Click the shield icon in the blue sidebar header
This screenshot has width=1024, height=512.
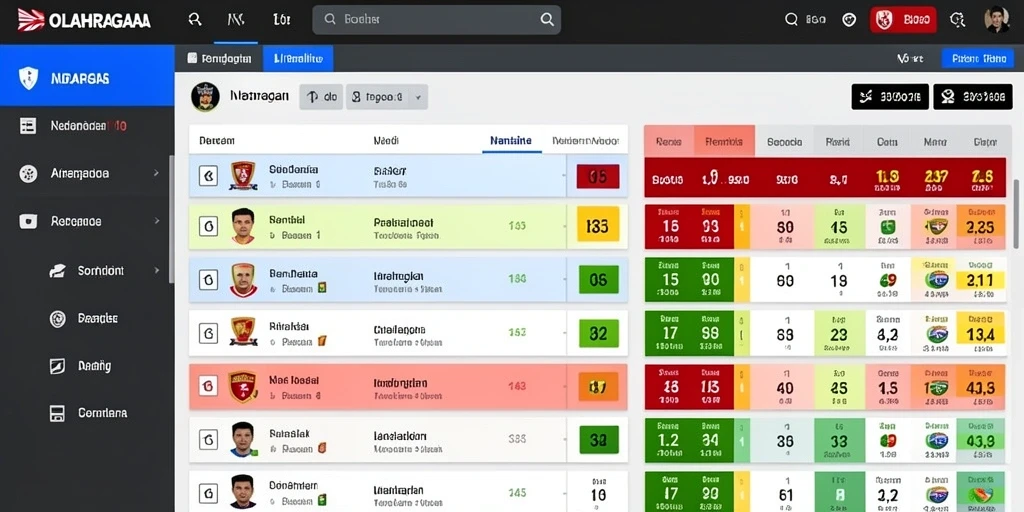point(28,78)
